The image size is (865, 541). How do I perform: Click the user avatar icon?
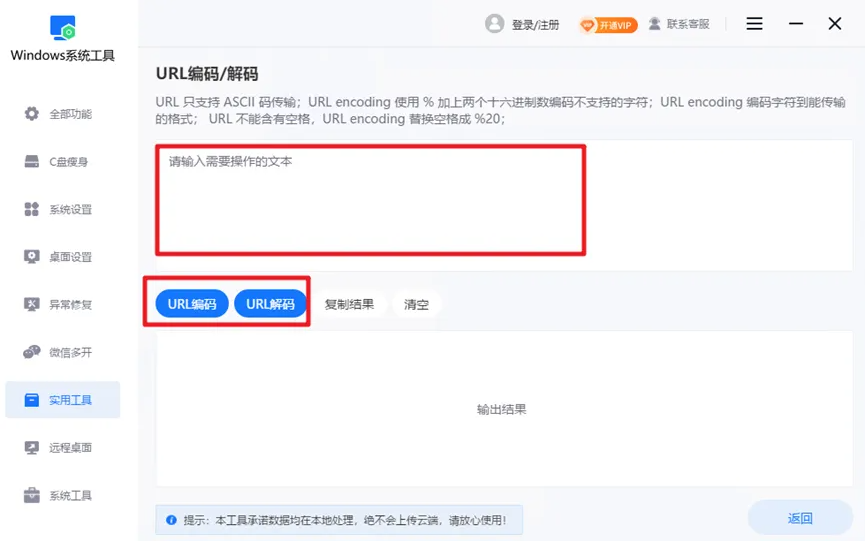click(494, 24)
